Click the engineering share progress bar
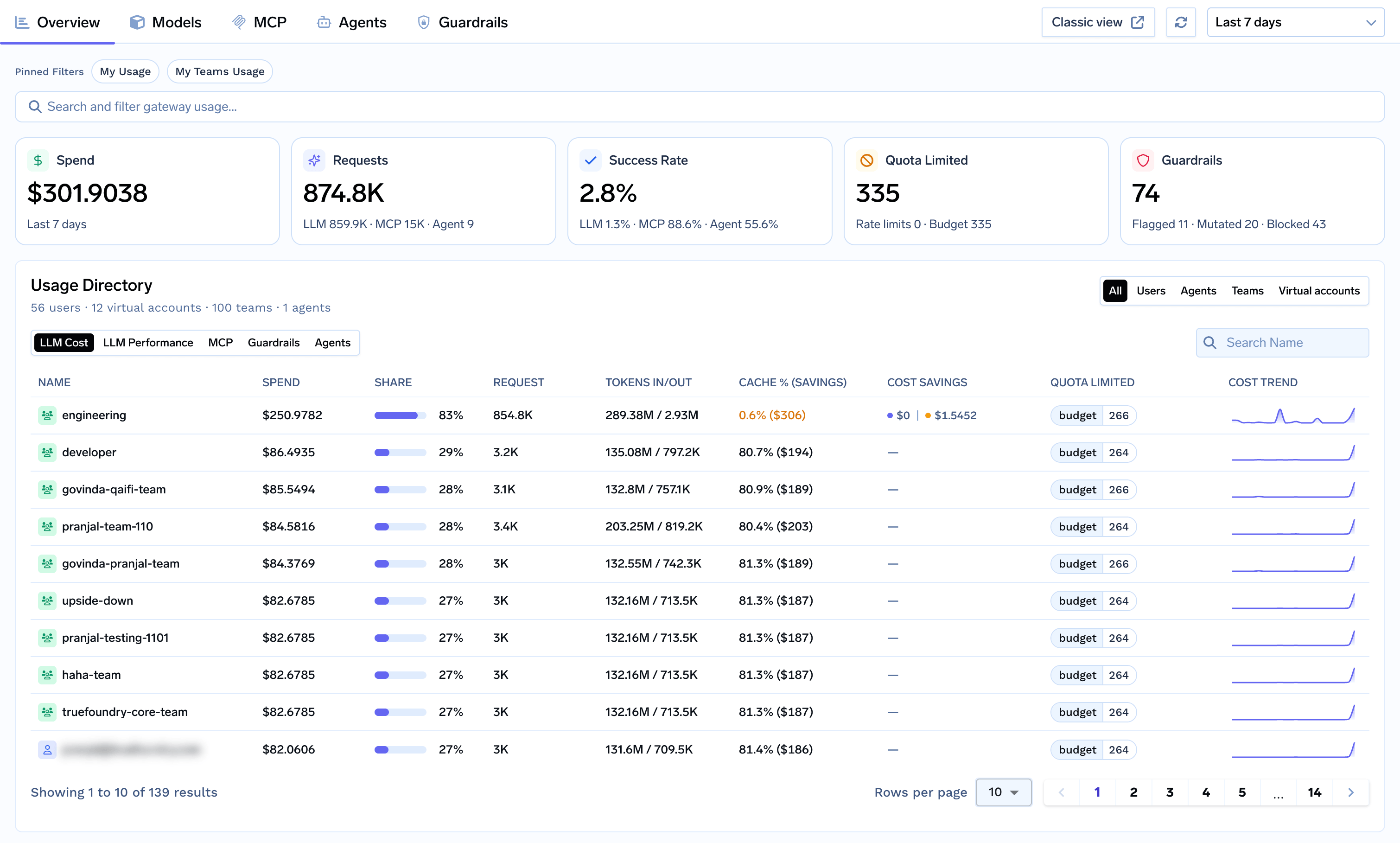The width and height of the screenshot is (1400, 843). (400, 415)
